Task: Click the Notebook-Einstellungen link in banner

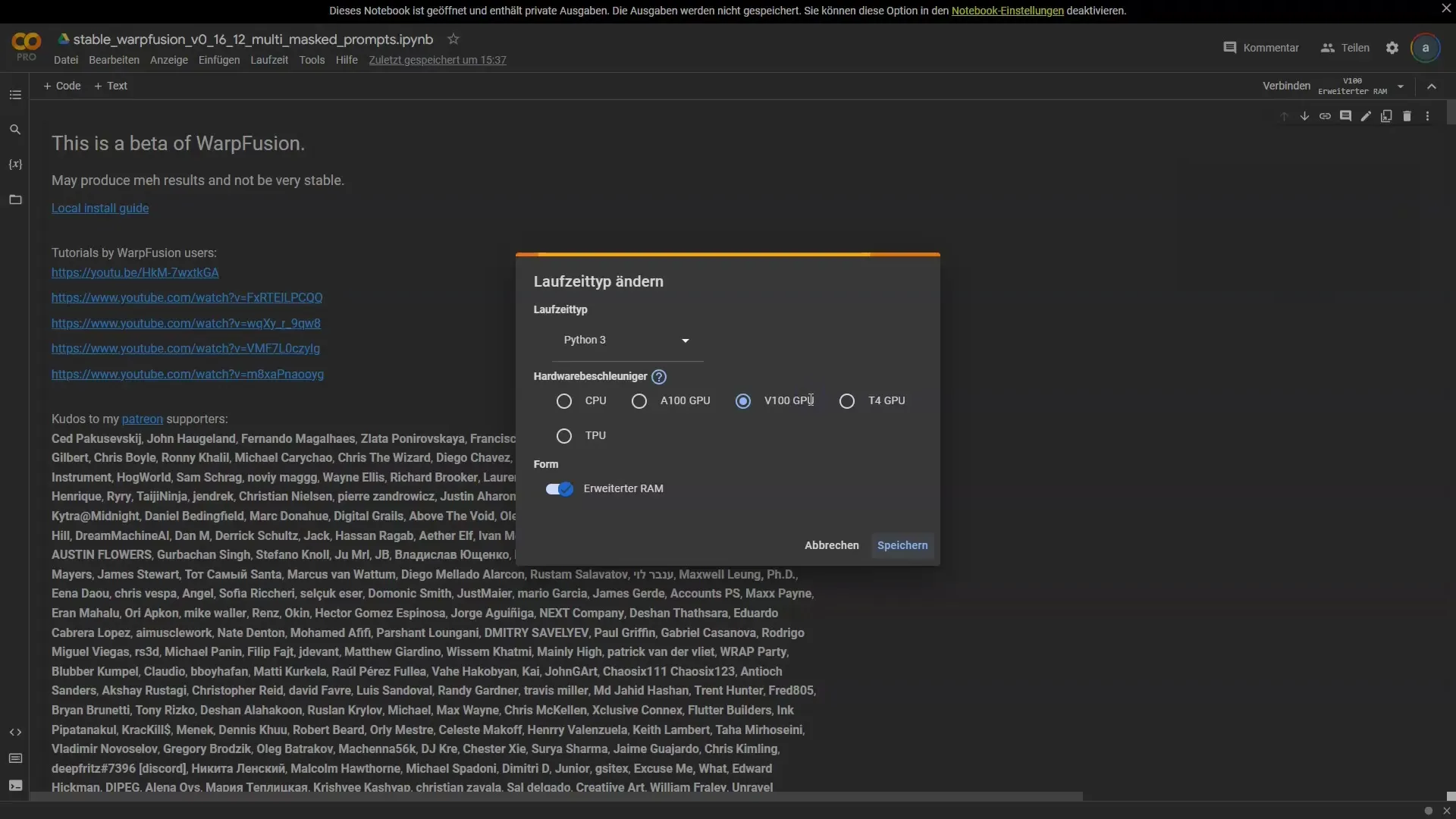Action: (1007, 11)
